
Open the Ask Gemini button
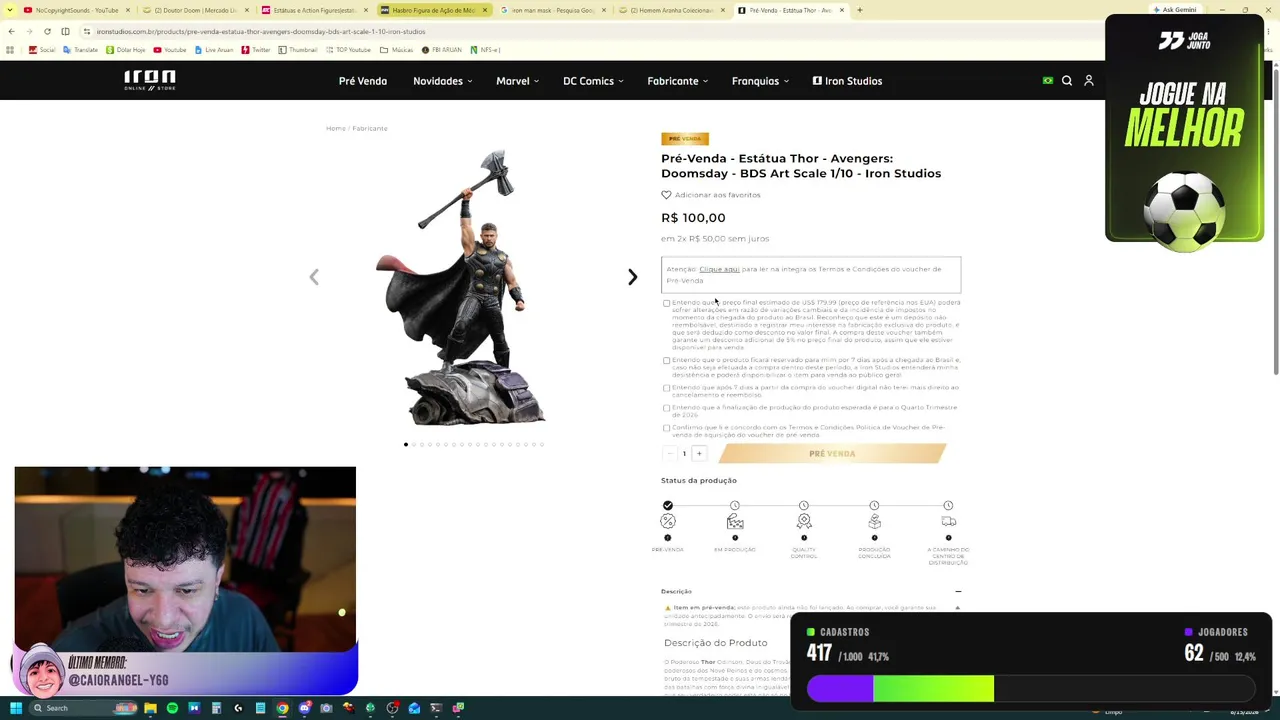pos(1175,10)
